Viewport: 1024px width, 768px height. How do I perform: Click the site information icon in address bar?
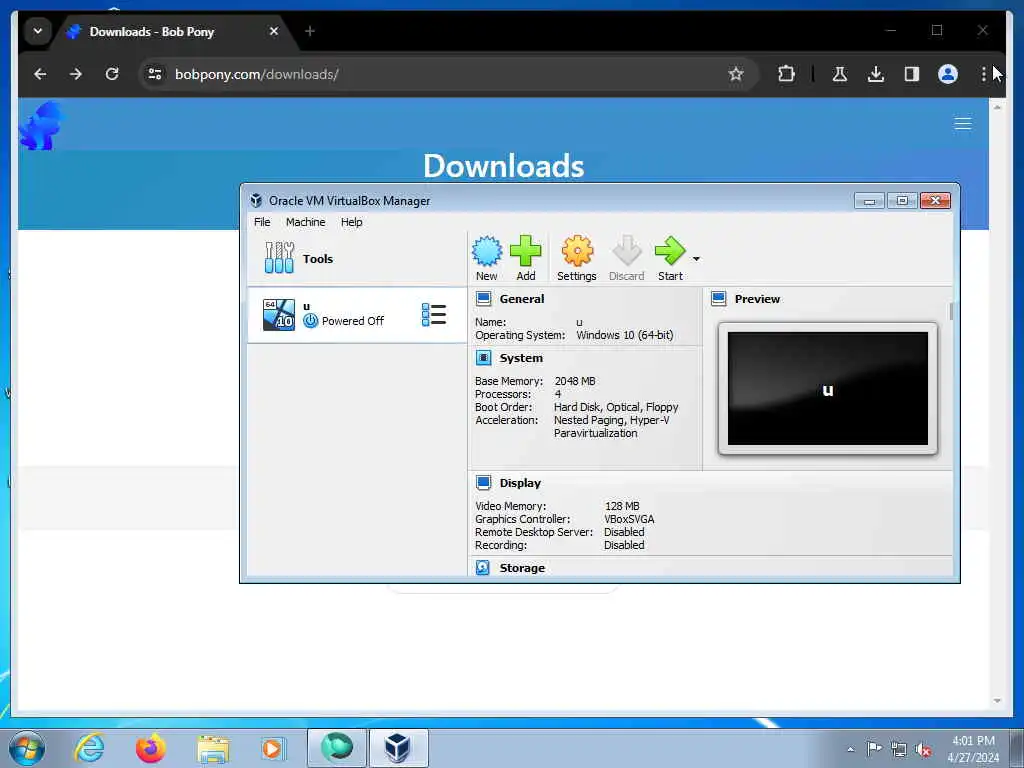pyautogui.click(x=155, y=74)
